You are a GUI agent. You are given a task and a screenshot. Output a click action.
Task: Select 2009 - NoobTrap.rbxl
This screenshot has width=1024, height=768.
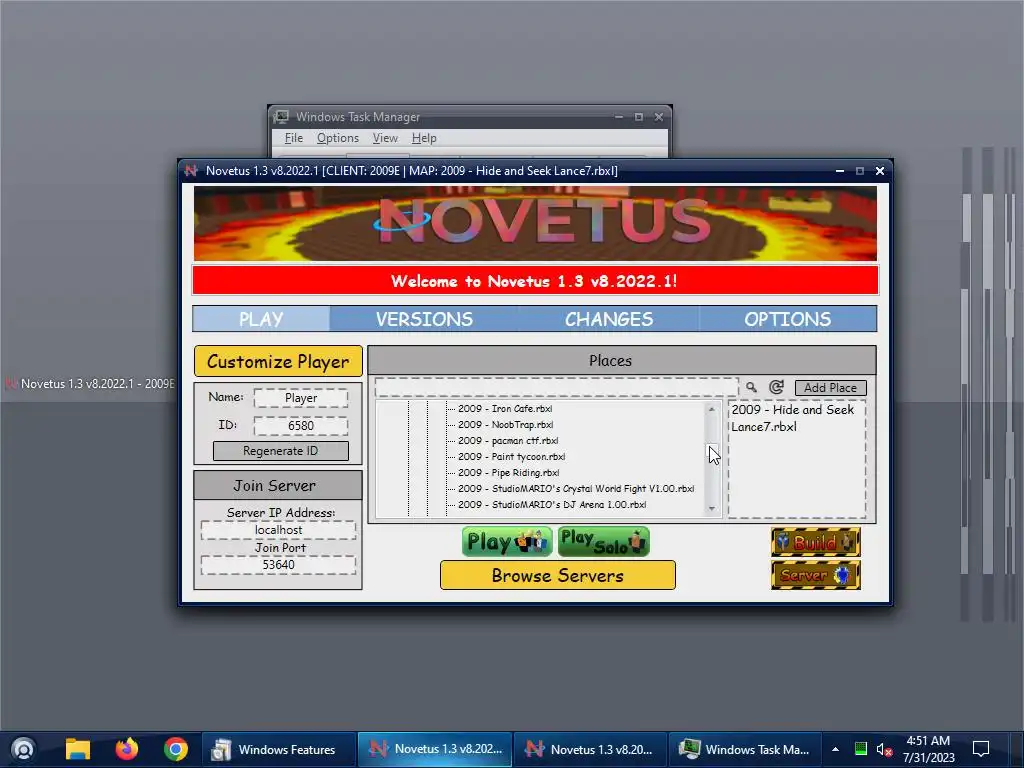coord(505,424)
